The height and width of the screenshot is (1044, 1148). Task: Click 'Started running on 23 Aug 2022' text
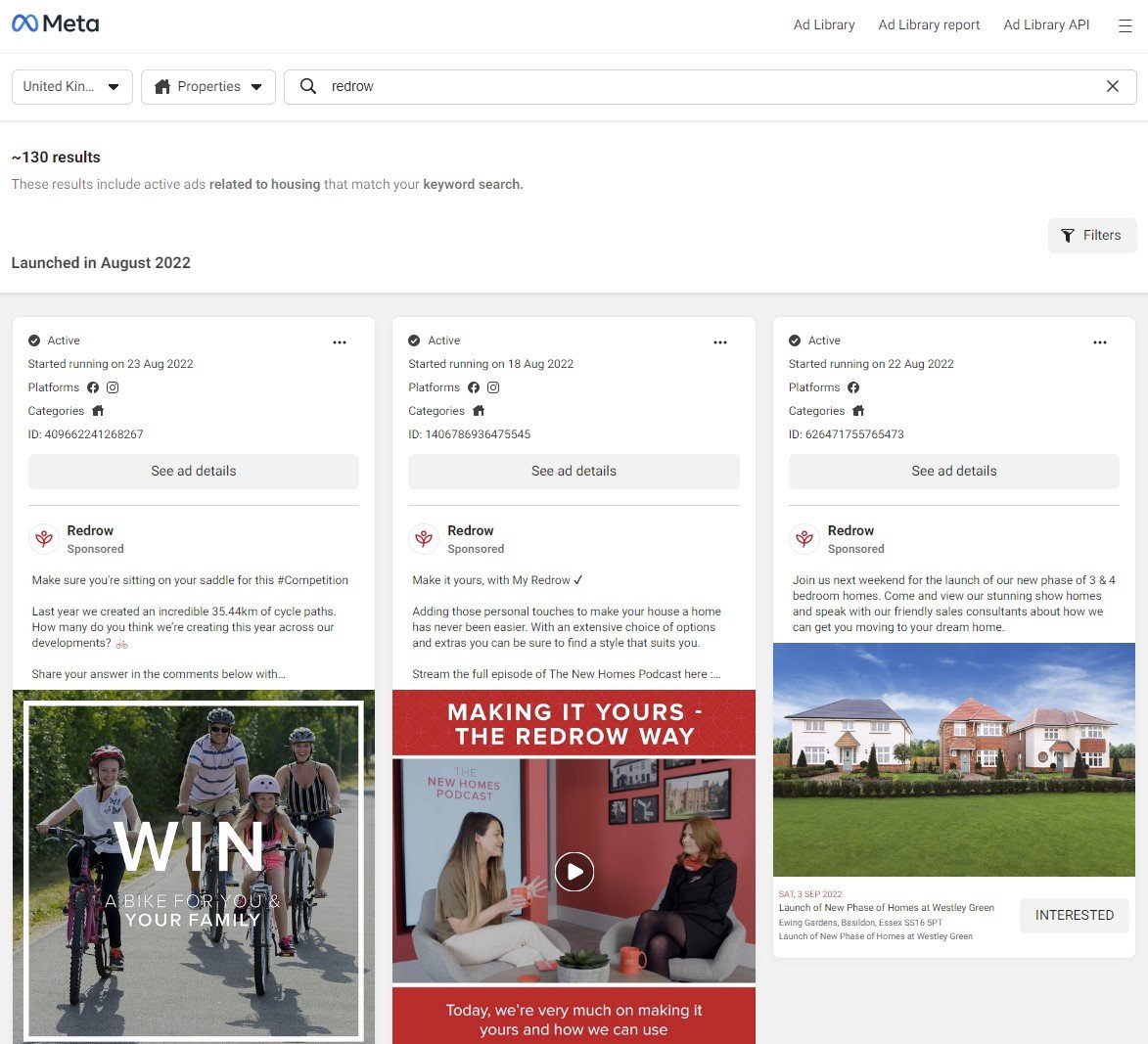pyautogui.click(x=111, y=364)
